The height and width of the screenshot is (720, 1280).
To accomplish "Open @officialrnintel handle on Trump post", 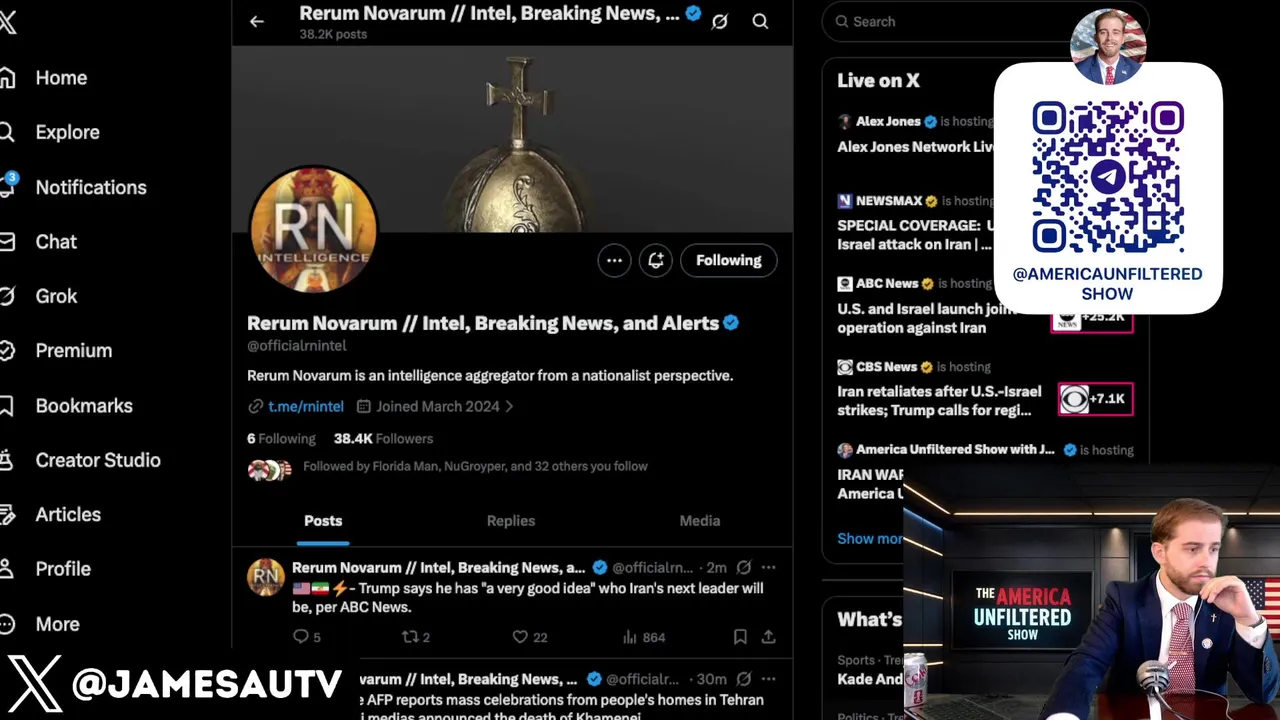I will click(x=652, y=567).
